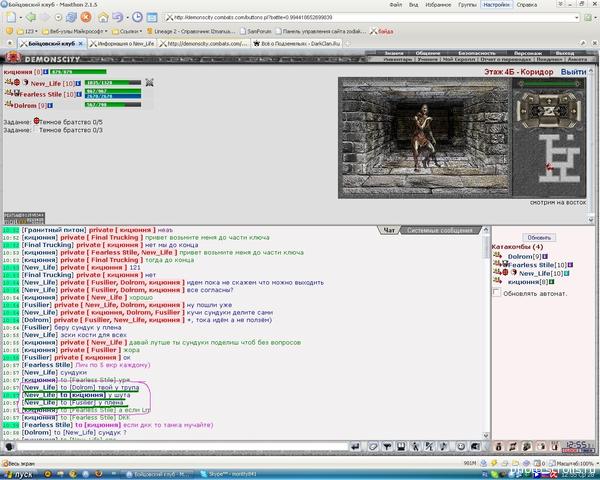Open the Персонаж game menu item
Image resolution: width=600 pixels, height=480 pixels.
(528, 53)
